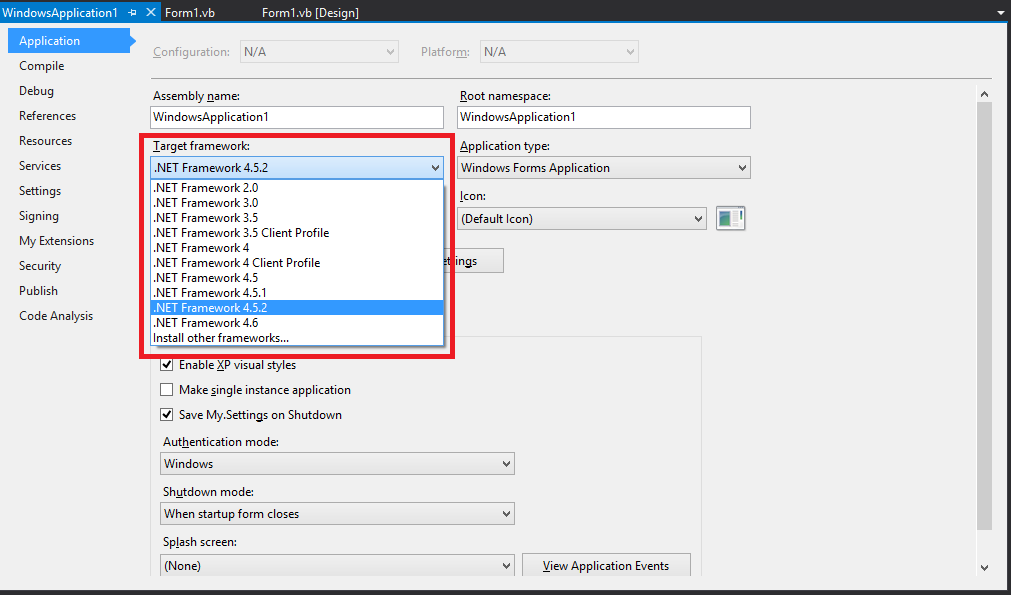
Task: Open the My Extensions properties page
Action: [x=56, y=241]
